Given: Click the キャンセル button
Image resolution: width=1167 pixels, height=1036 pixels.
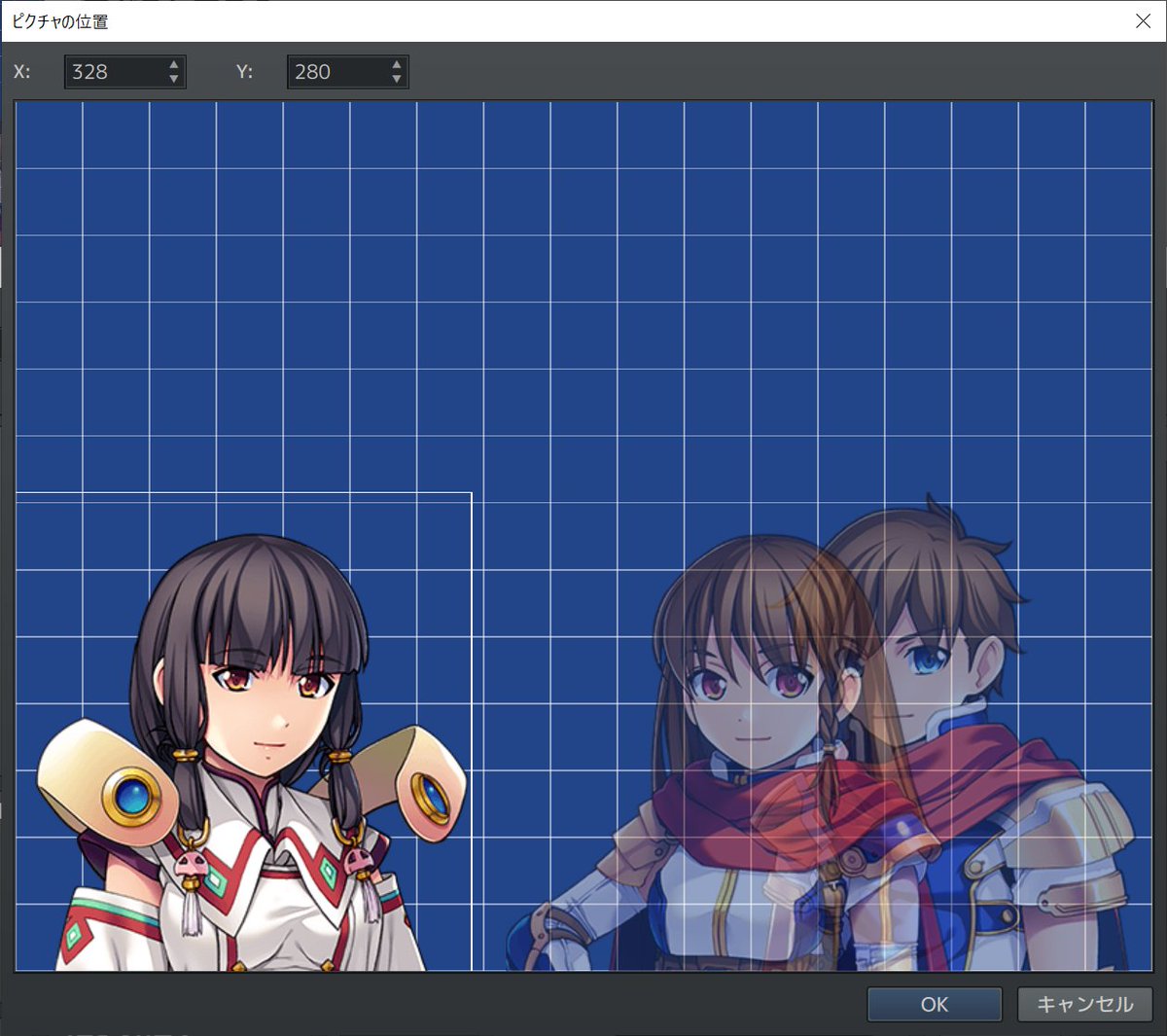Looking at the screenshot, I should click(1084, 1004).
